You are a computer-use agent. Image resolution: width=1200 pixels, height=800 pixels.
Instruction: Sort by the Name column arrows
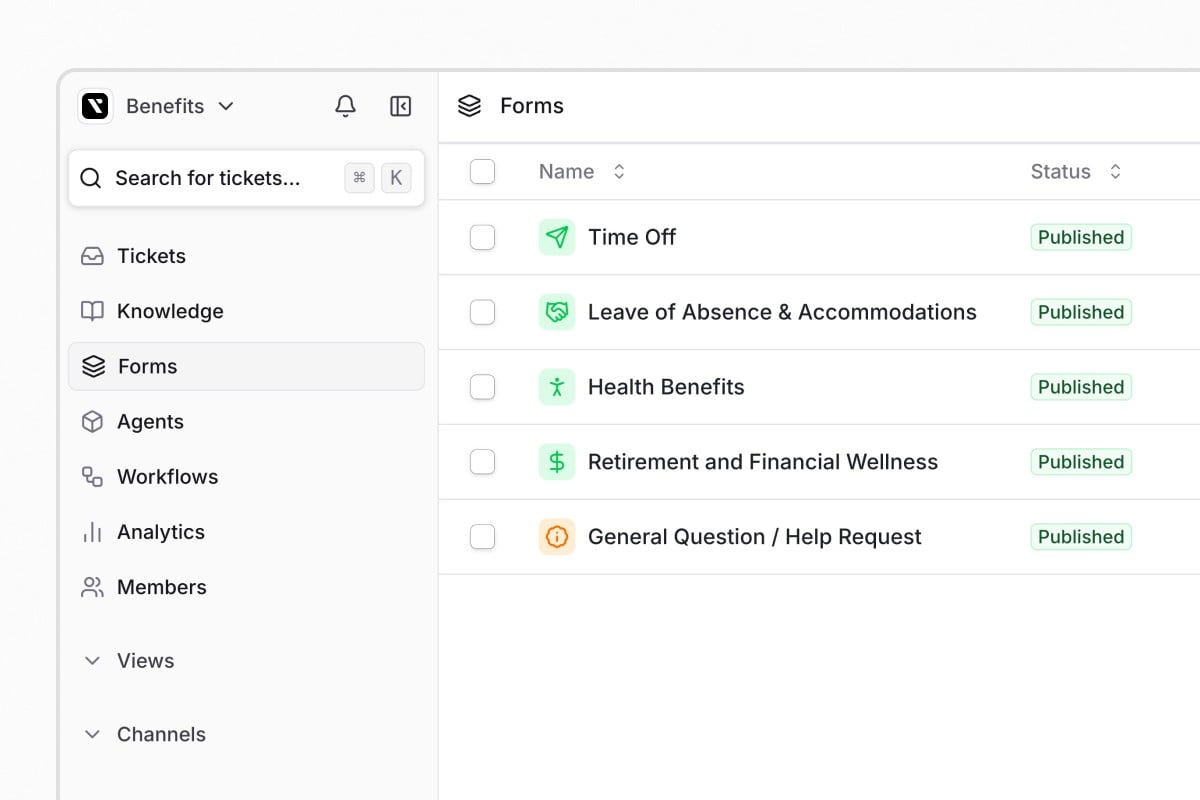pos(619,172)
